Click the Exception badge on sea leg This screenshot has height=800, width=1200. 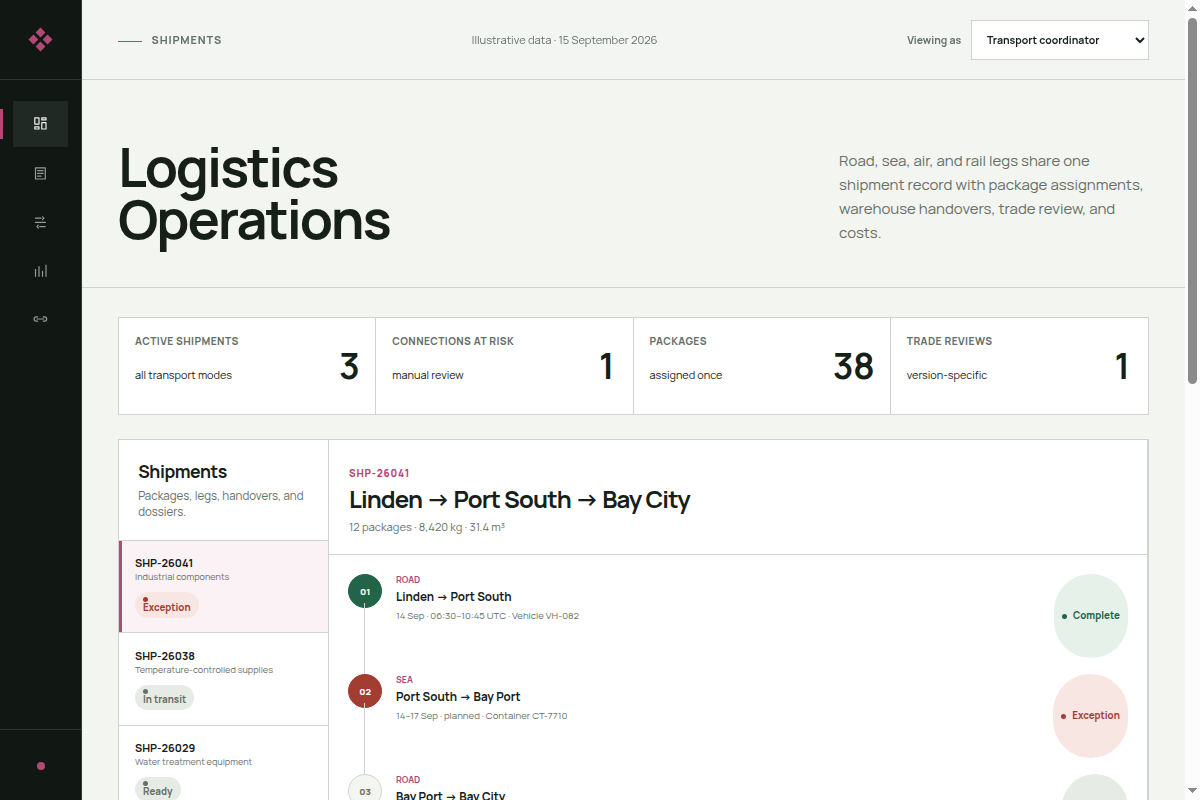[x=1091, y=716]
